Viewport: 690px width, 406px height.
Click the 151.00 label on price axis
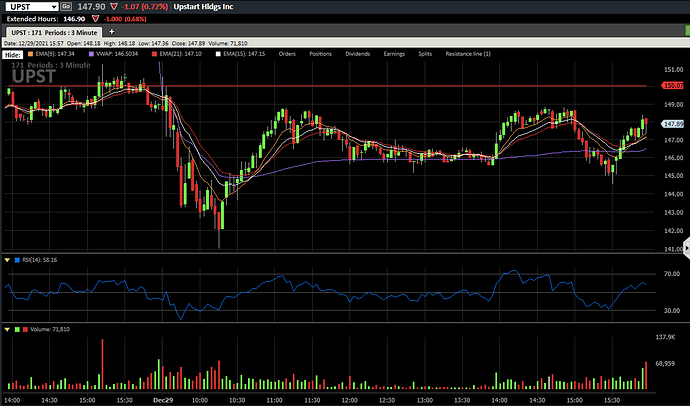[x=673, y=69]
